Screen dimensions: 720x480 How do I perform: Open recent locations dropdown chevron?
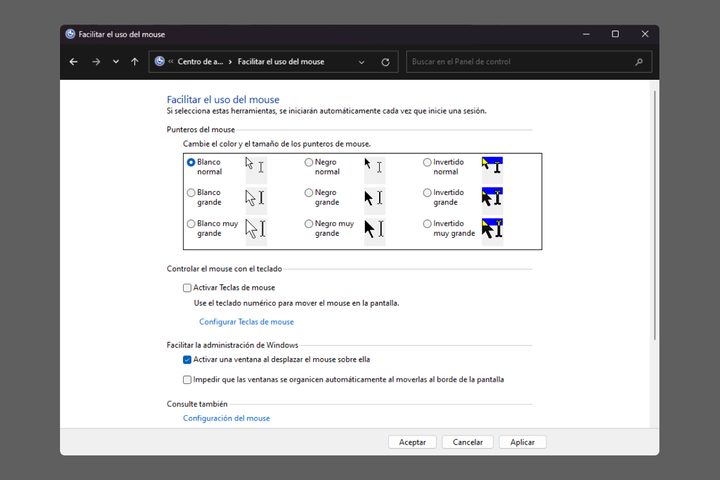click(116, 62)
